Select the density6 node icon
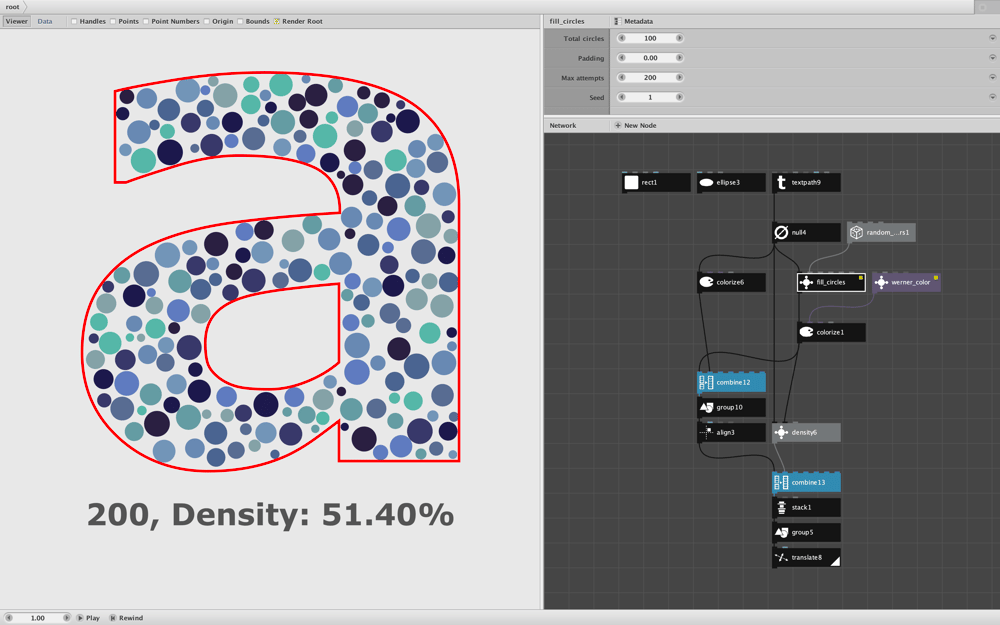This screenshot has height=625, width=1000. click(x=781, y=432)
